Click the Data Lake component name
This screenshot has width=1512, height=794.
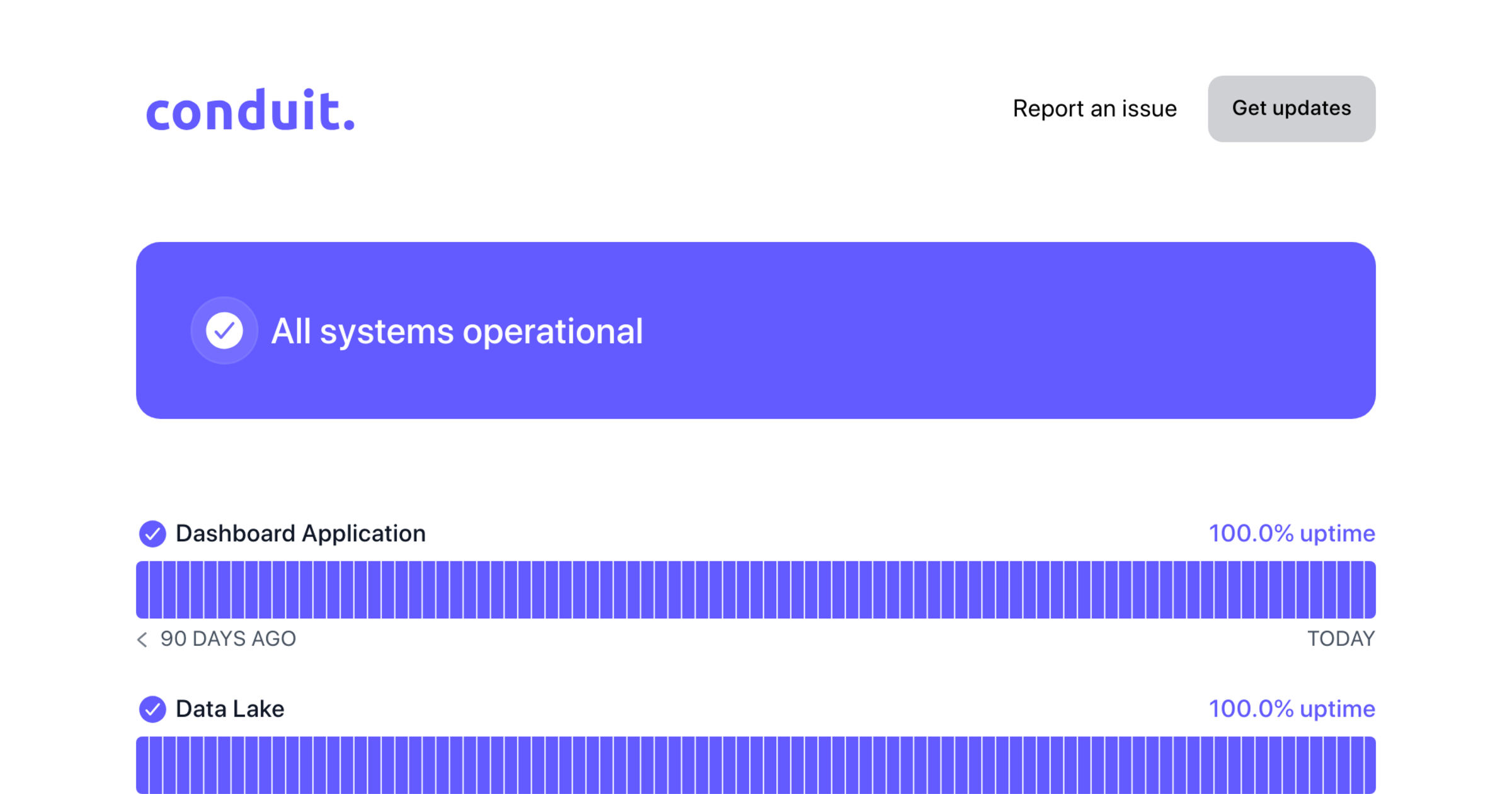(230, 709)
